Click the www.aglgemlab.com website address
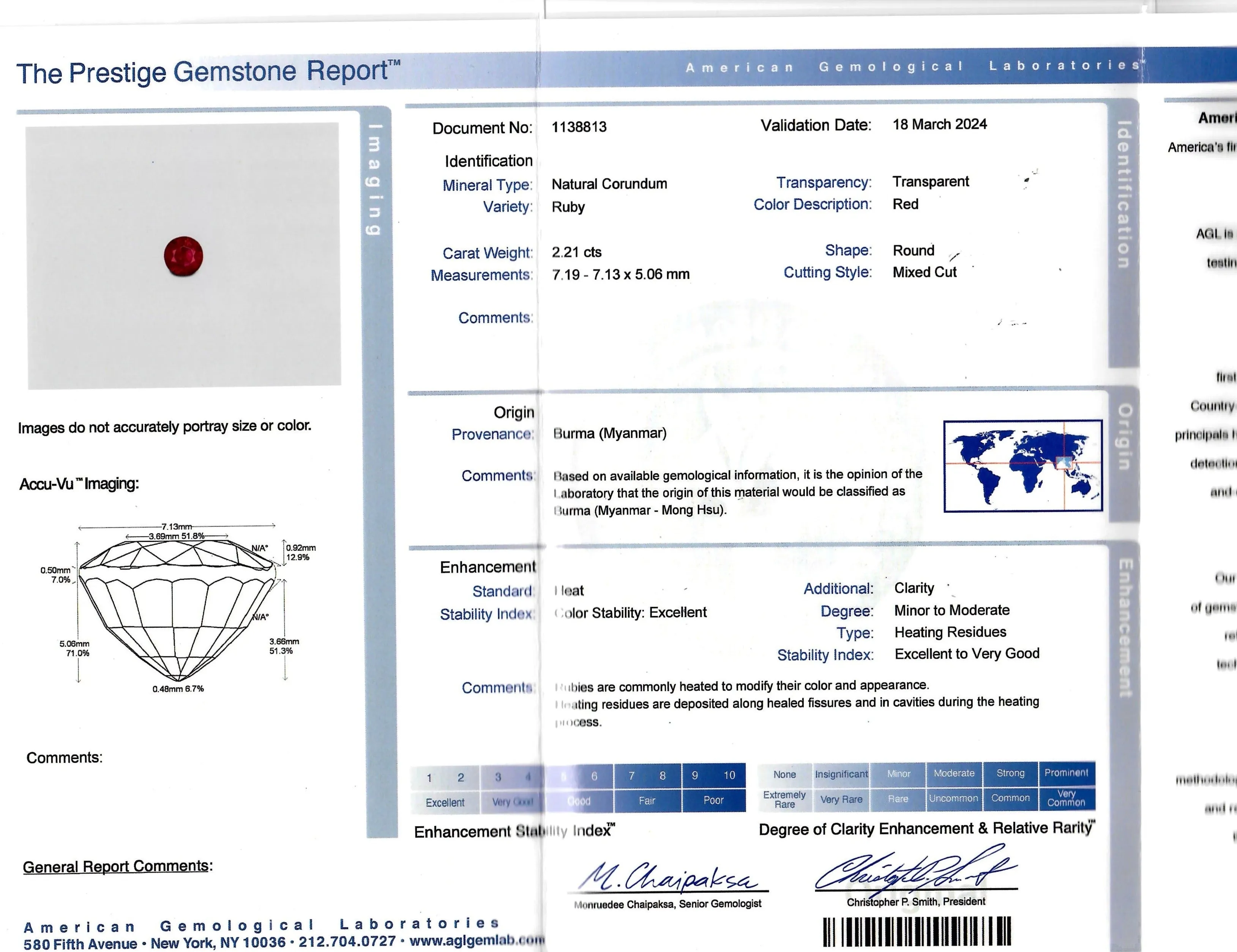This screenshot has width=1237, height=952. tap(477, 941)
